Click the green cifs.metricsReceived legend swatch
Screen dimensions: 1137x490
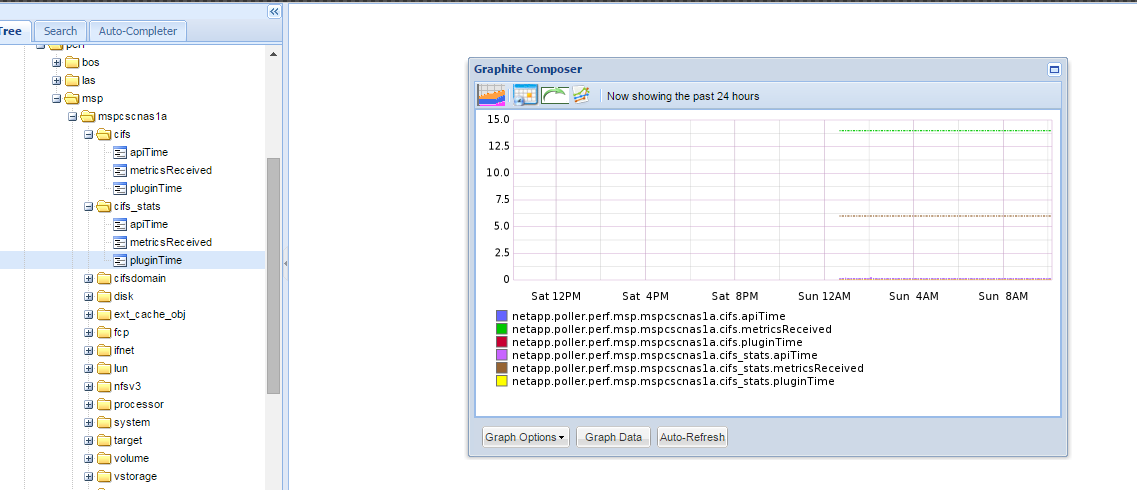point(502,329)
